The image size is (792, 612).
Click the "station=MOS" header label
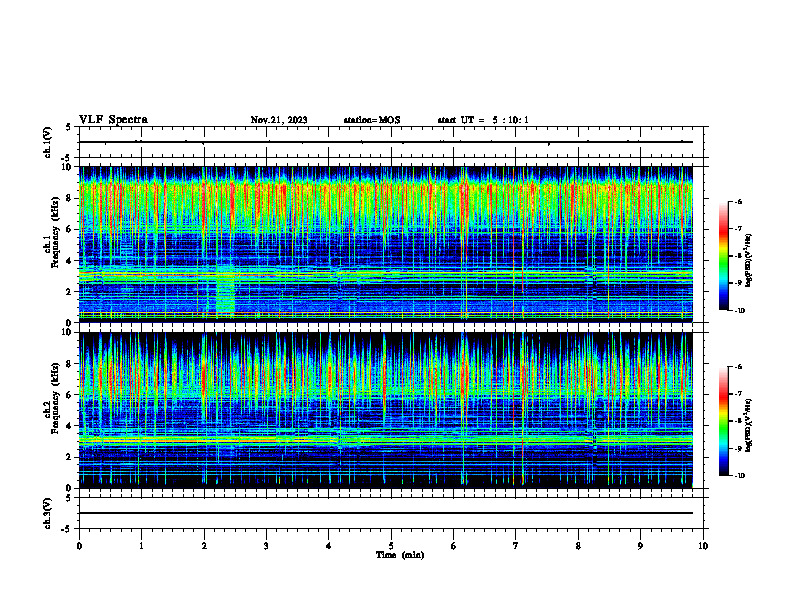coord(372,120)
